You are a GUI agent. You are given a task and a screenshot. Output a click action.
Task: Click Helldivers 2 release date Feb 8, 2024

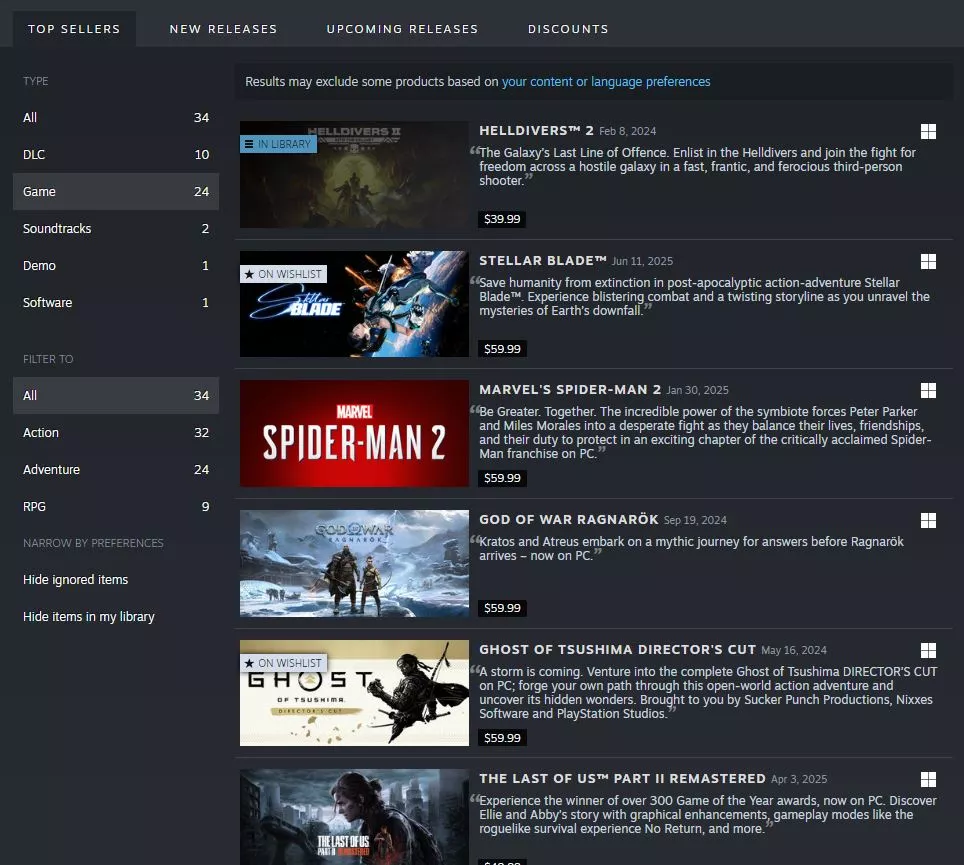[x=627, y=131]
